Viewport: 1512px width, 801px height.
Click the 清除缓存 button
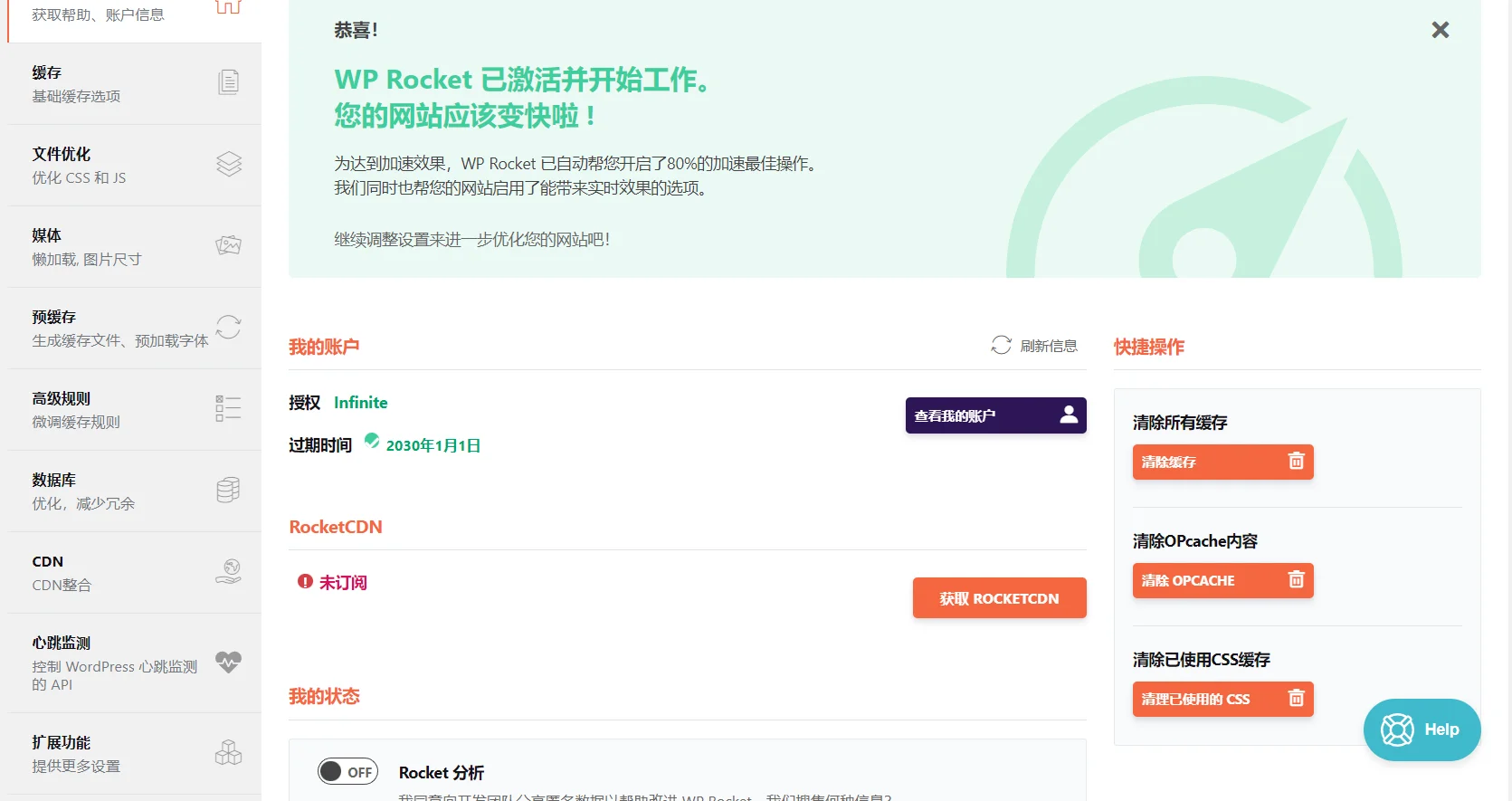coord(1222,462)
